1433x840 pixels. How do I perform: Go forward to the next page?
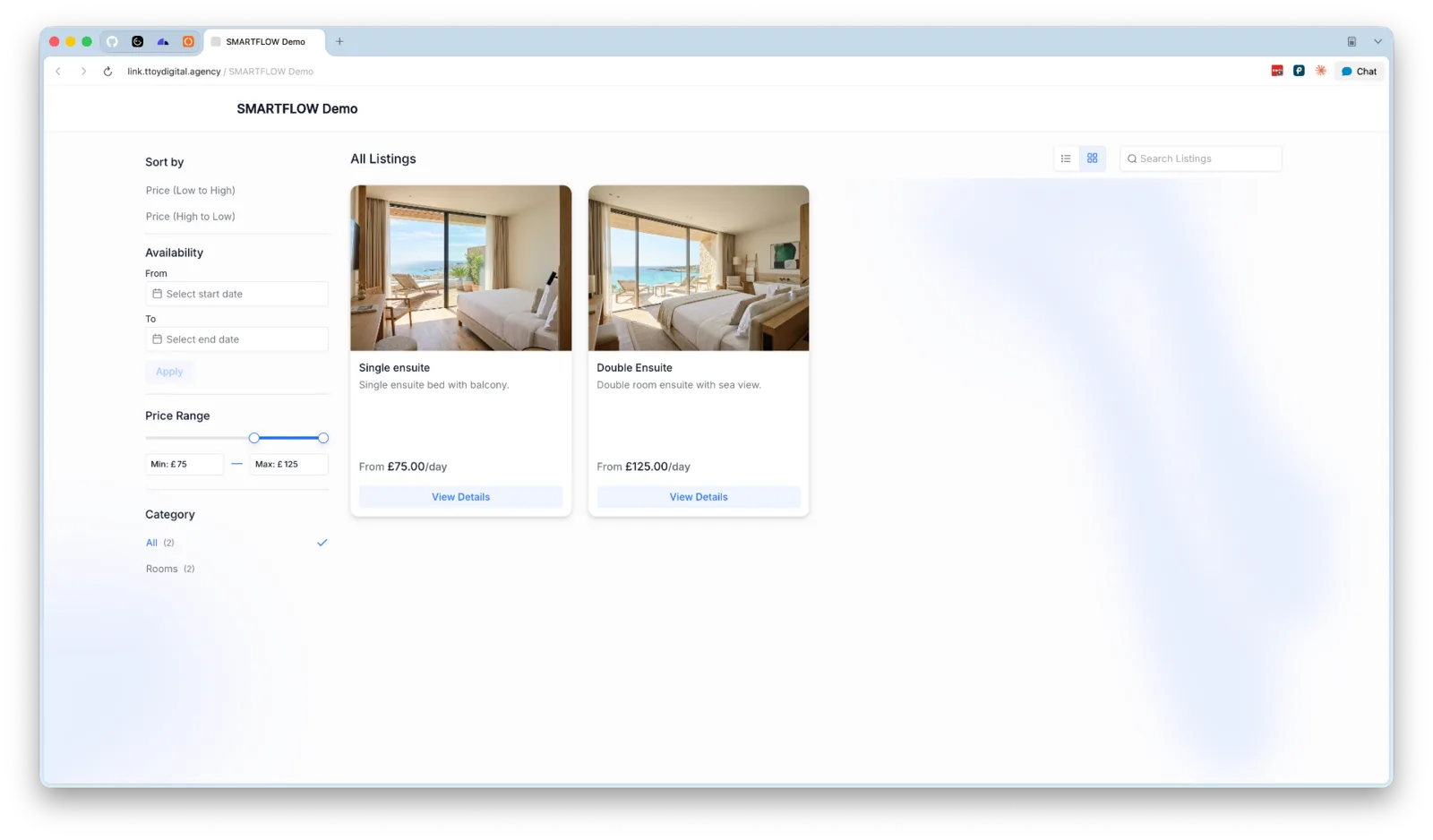(83, 71)
